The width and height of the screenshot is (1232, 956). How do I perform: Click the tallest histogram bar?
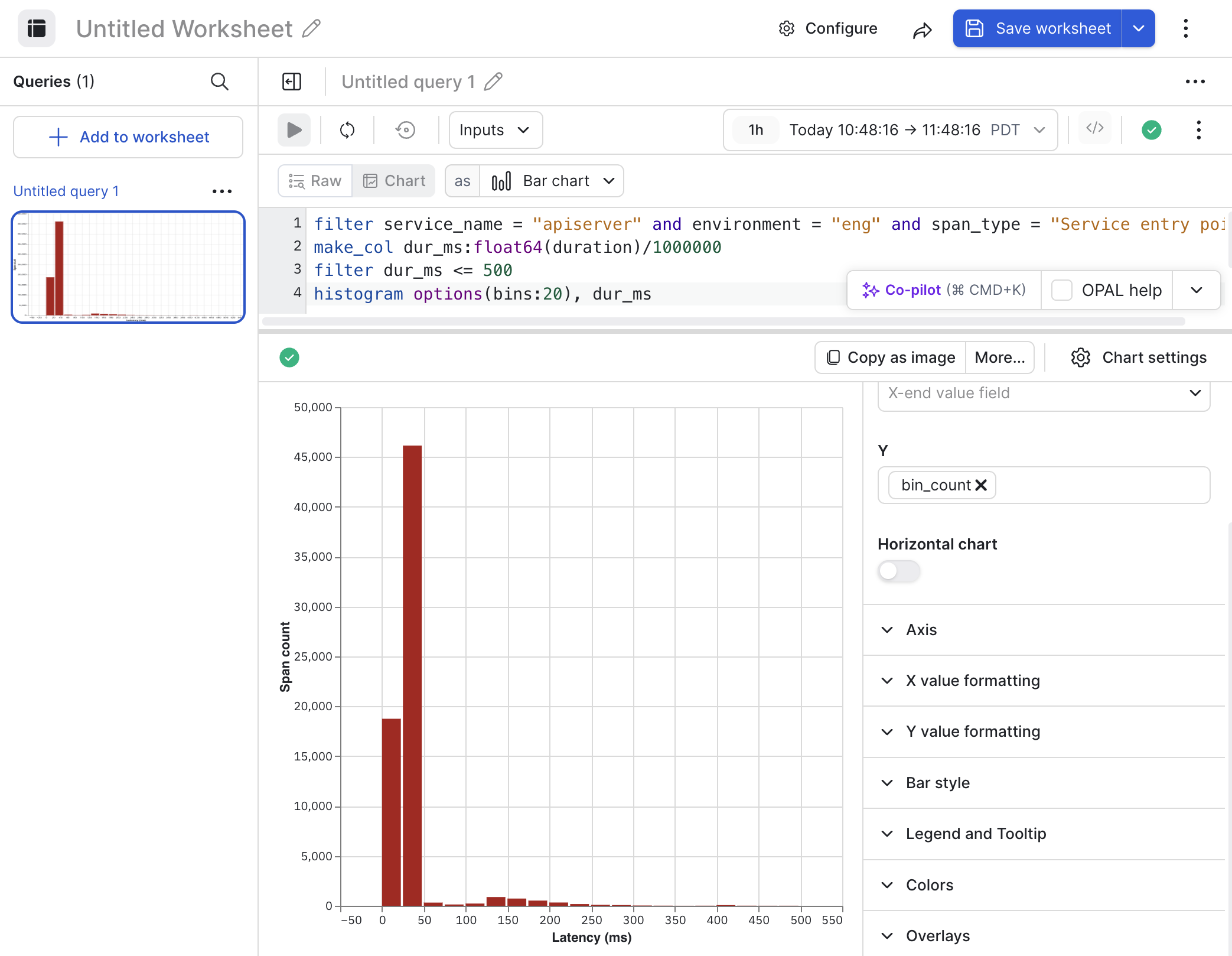412,675
